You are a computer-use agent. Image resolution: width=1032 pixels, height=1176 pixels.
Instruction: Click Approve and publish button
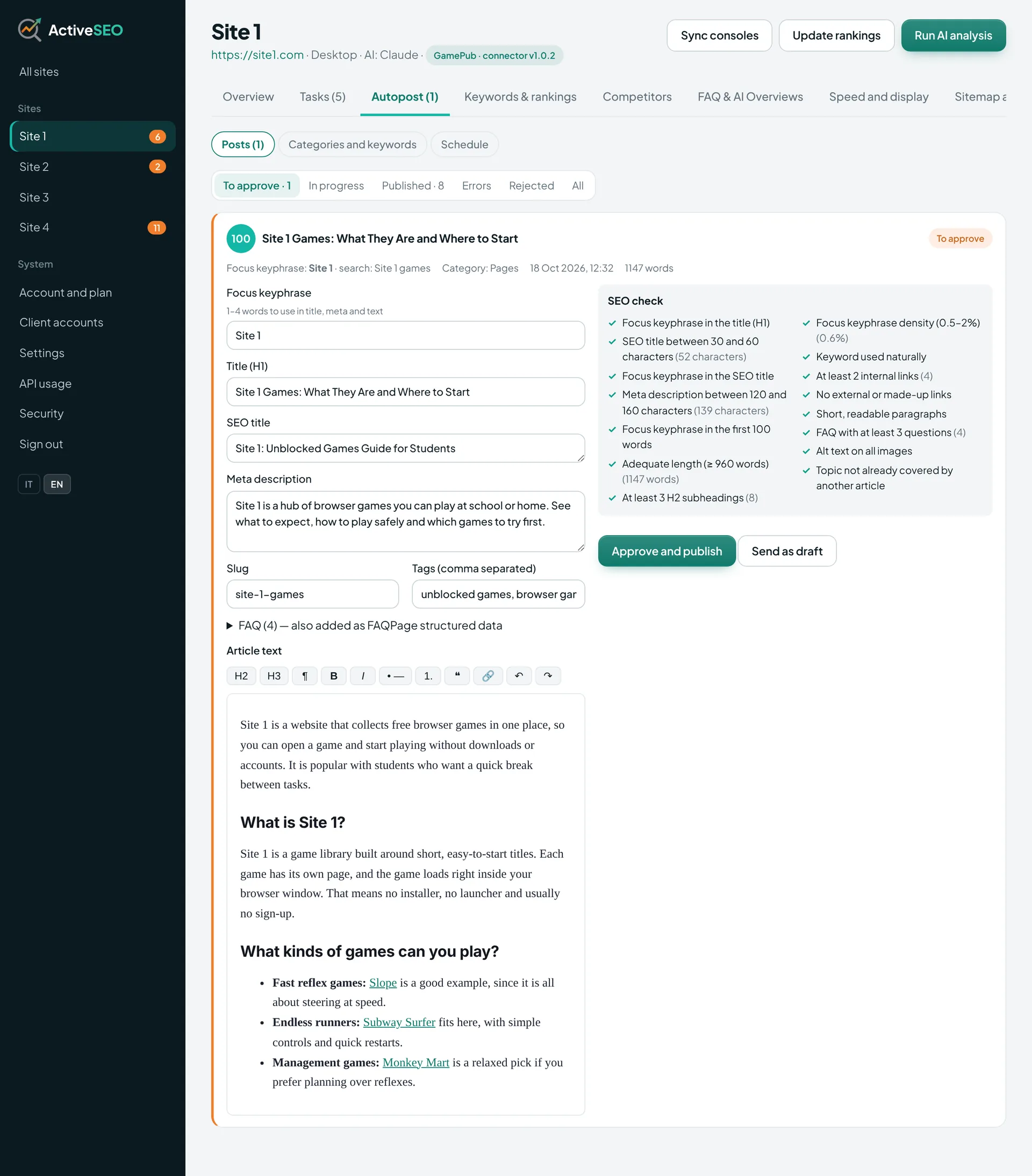click(666, 550)
